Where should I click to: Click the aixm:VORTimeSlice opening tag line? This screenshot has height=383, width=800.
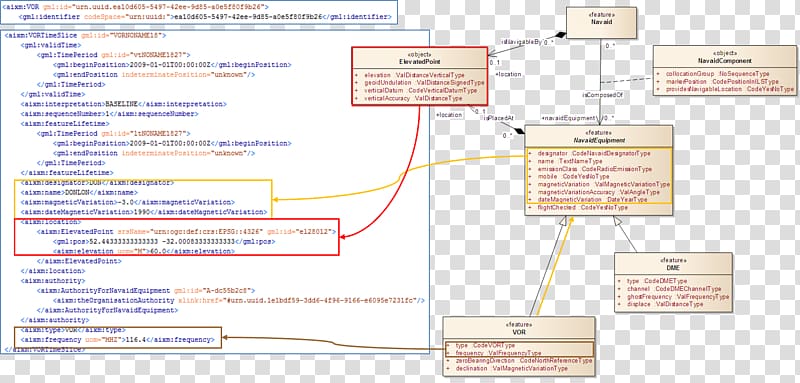point(85,36)
